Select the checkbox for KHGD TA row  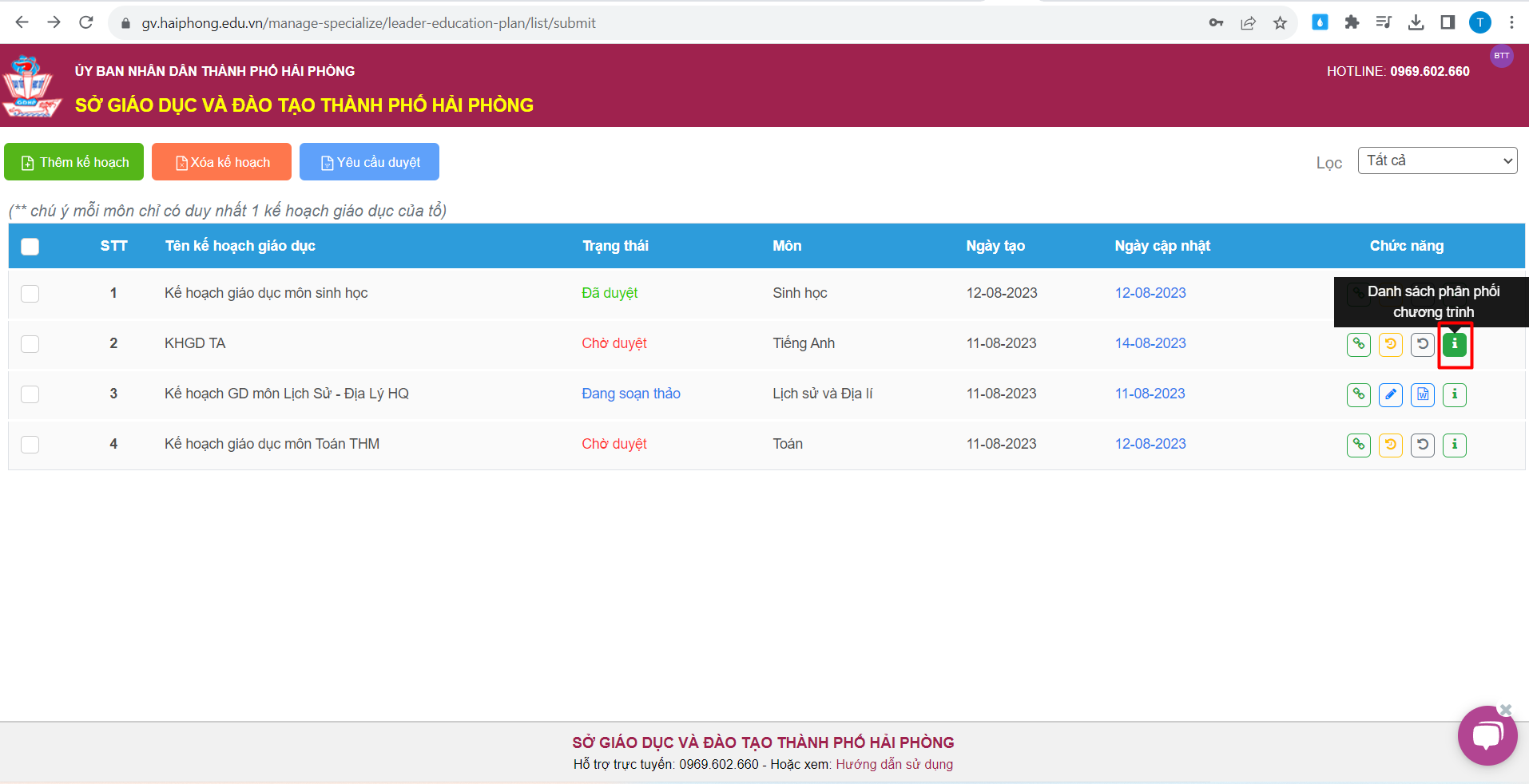[x=30, y=344]
